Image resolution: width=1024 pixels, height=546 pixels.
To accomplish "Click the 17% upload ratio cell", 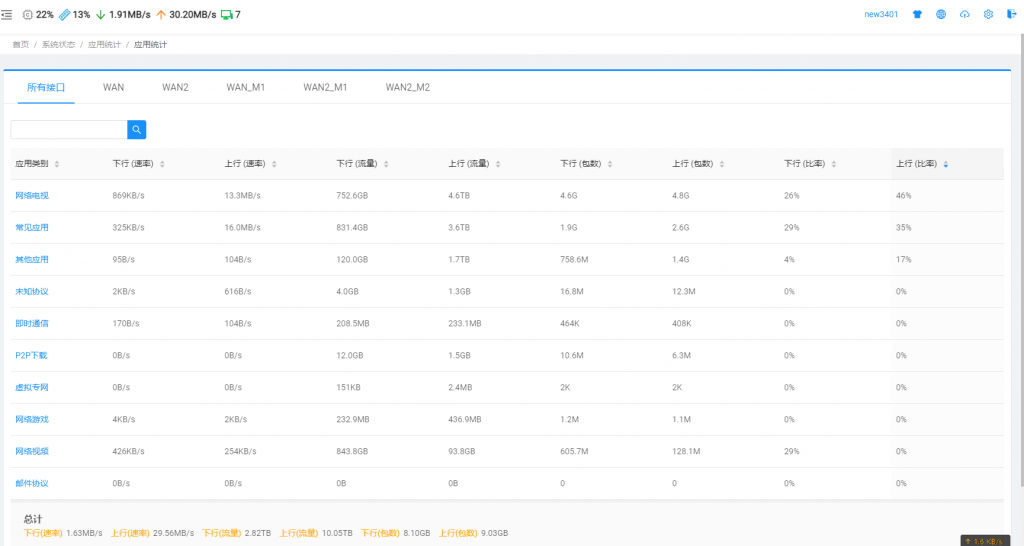I will tap(904, 260).
